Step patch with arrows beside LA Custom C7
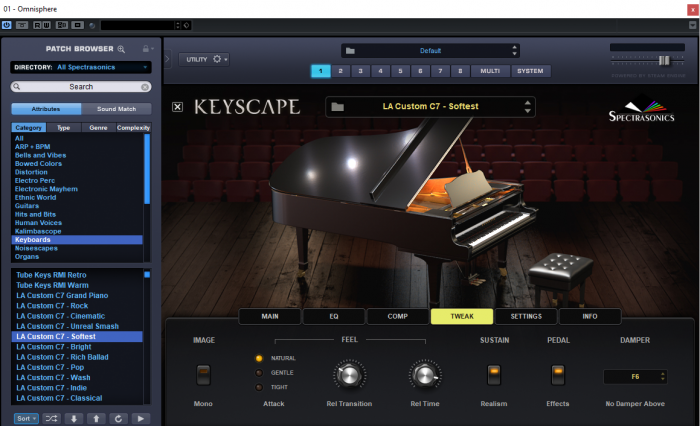Screen dimensions: 700x426 pos(528,107)
